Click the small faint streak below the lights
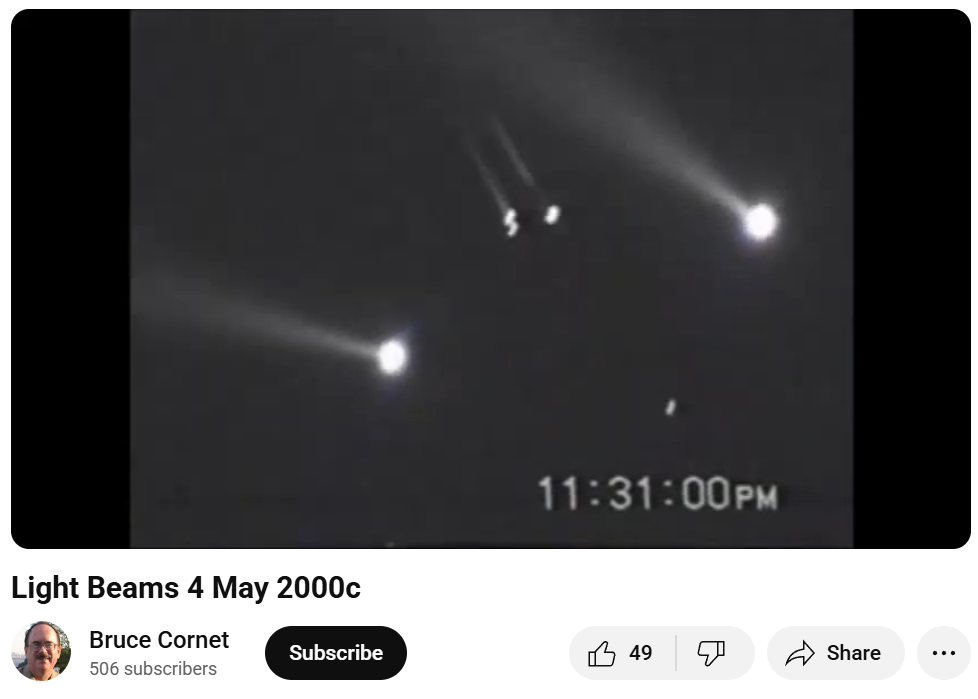Image resolution: width=978 pixels, height=699 pixels. [x=671, y=407]
